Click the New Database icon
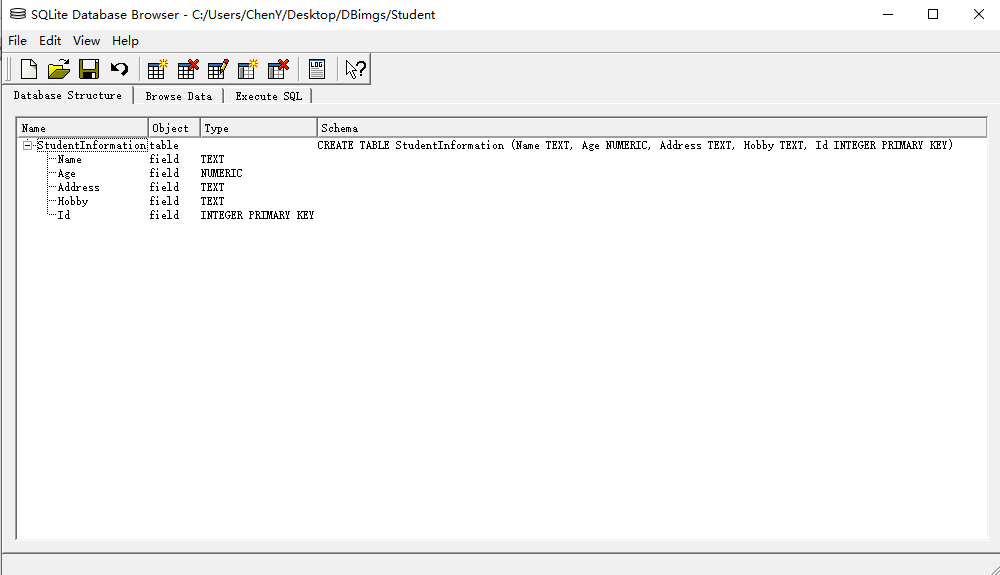The width and height of the screenshot is (1000, 575). pyautogui.click(x=29, y=69)
